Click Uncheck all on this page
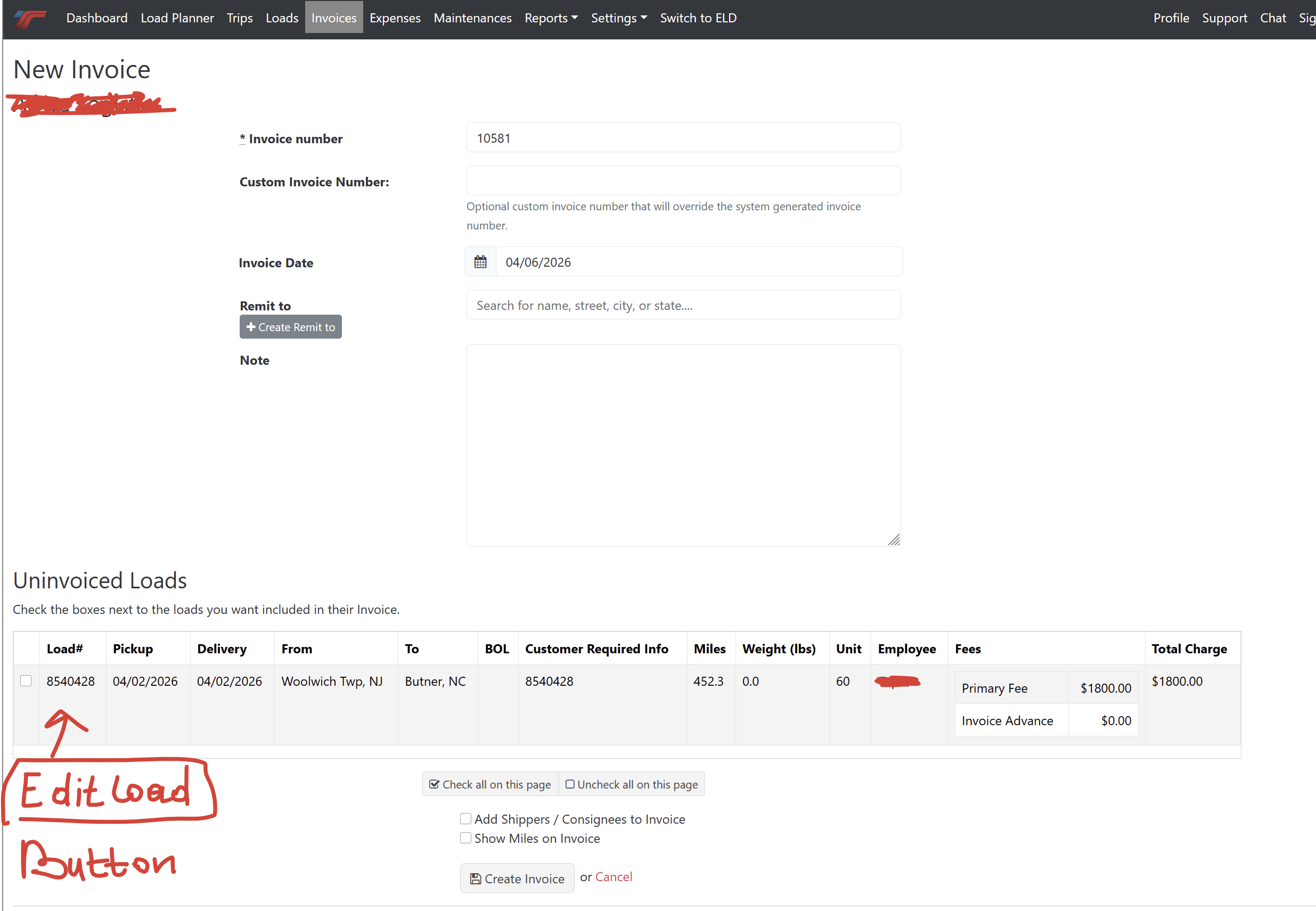The image size is (1316, 911). pyautogui.click(x=632, y=784)
